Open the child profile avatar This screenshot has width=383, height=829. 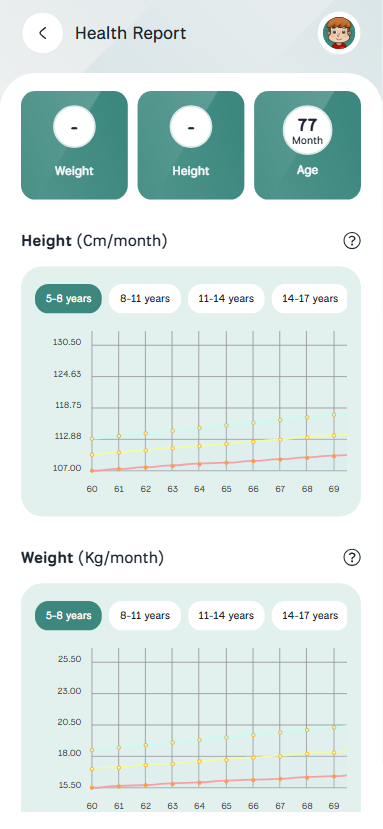pyautogui.click(x=339, y=33)
